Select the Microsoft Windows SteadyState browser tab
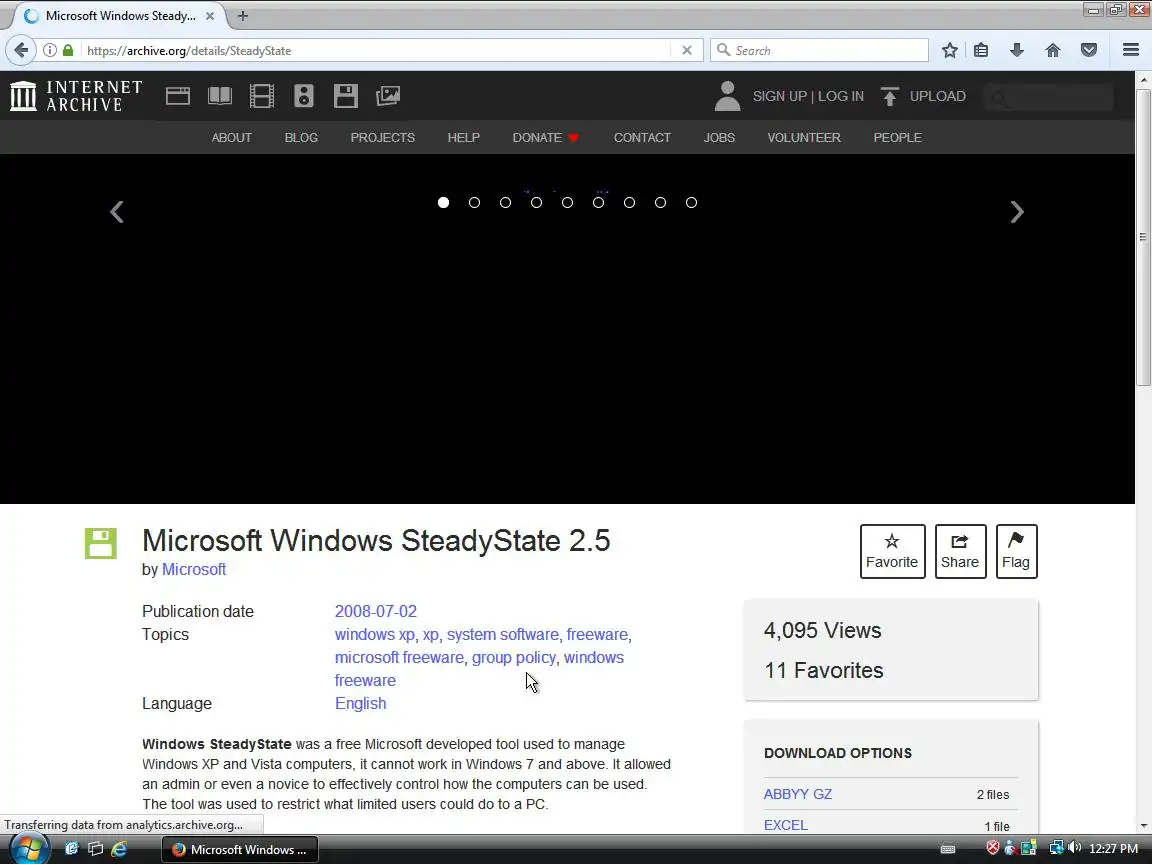Screen dimensions: 1152x864 tap(120, 15)
